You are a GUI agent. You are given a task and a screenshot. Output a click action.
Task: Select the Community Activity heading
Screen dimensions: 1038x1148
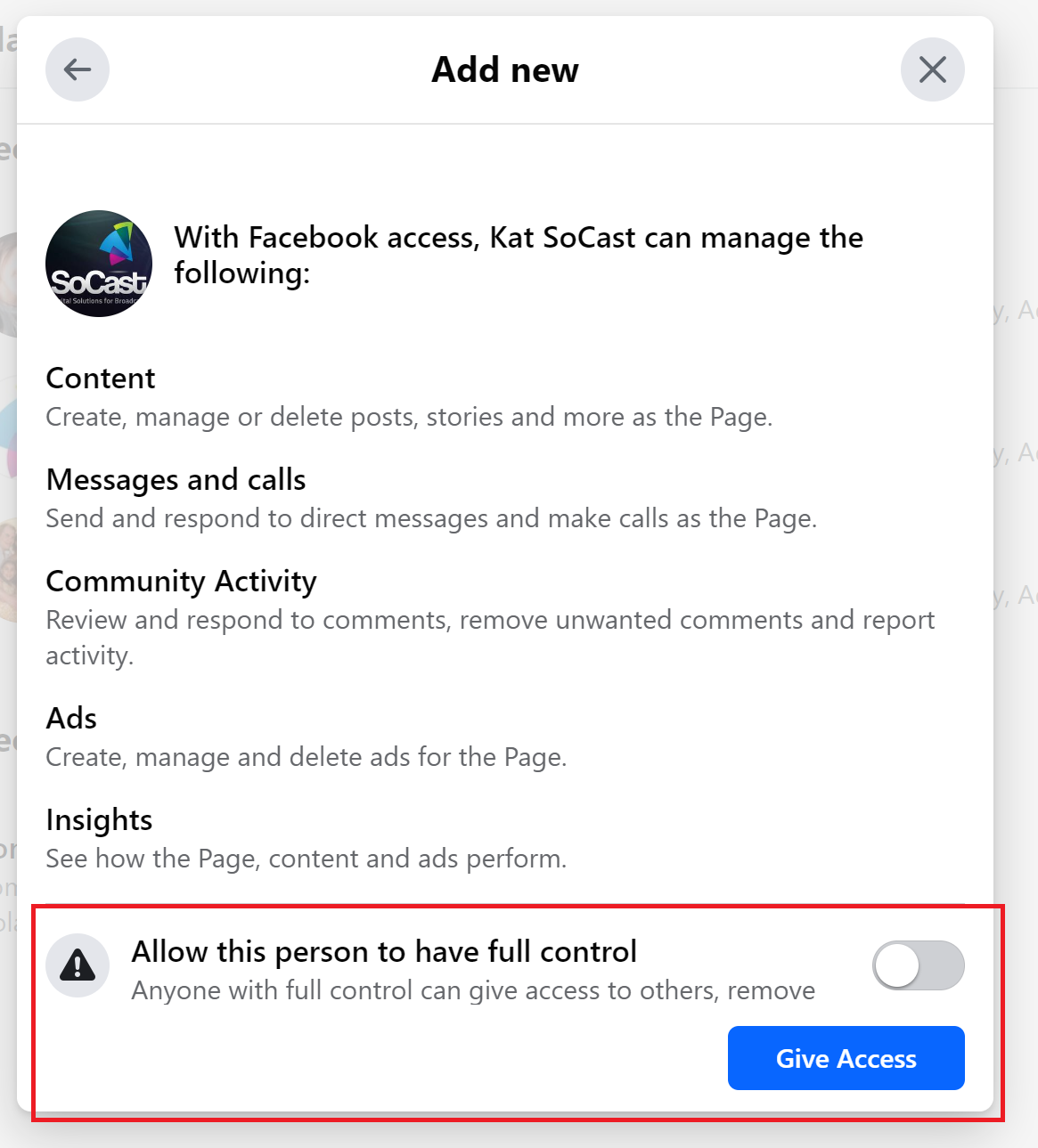(182, 581)
